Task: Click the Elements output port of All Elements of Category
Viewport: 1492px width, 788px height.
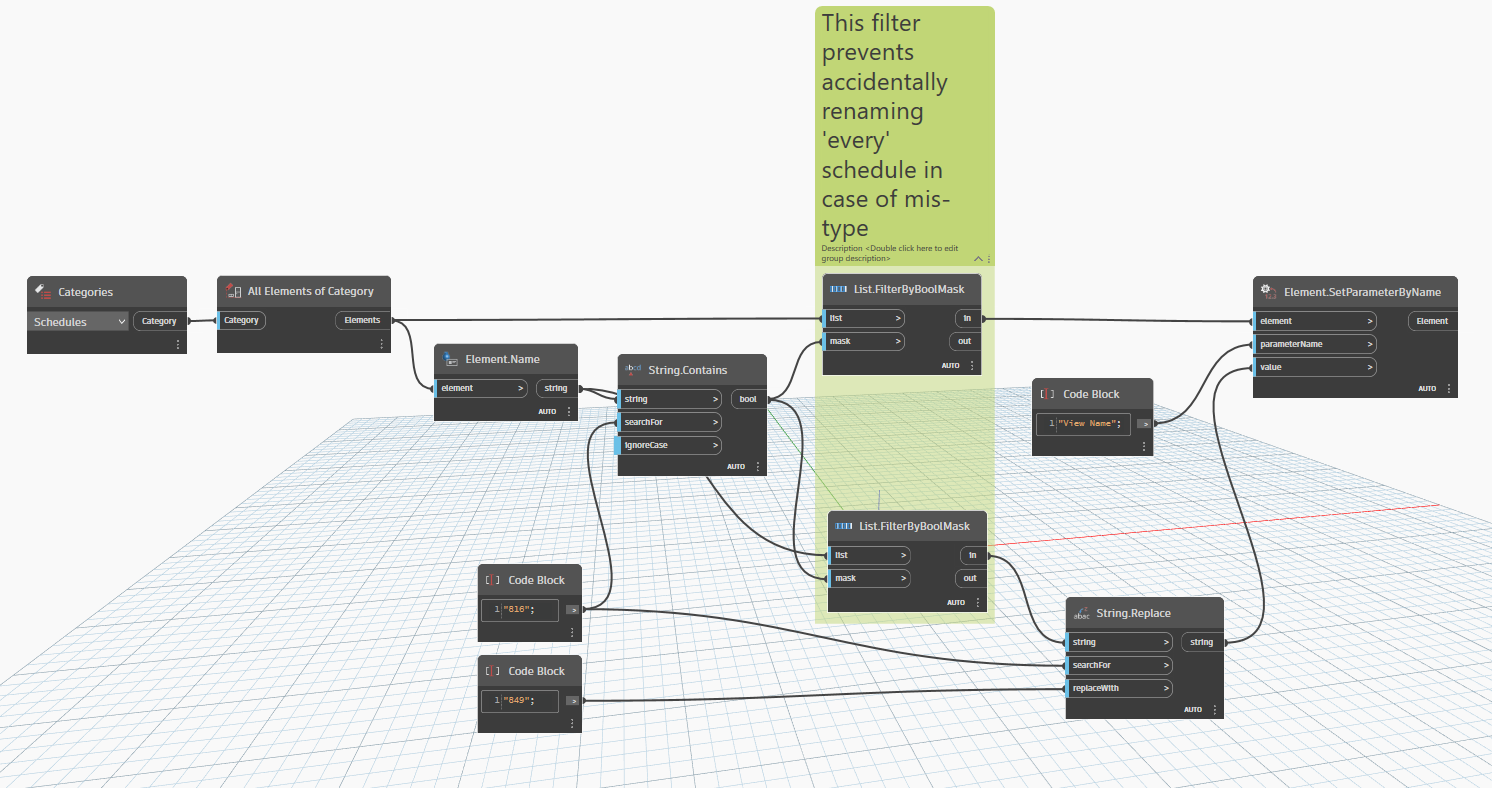Action: [x=361, y=319]
